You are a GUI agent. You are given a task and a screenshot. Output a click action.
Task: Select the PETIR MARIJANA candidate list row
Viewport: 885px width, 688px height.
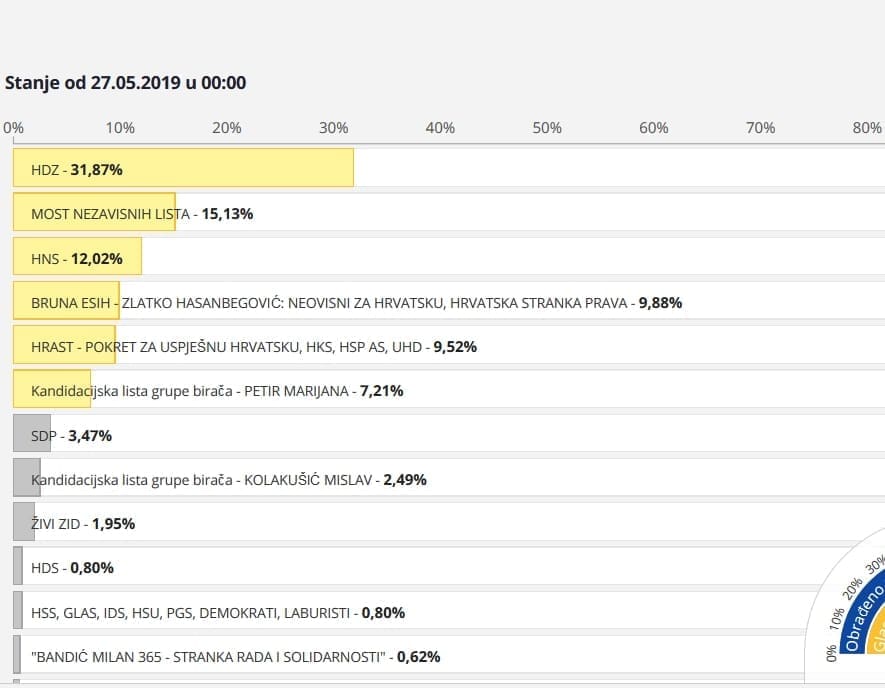(x=217, y=390)
